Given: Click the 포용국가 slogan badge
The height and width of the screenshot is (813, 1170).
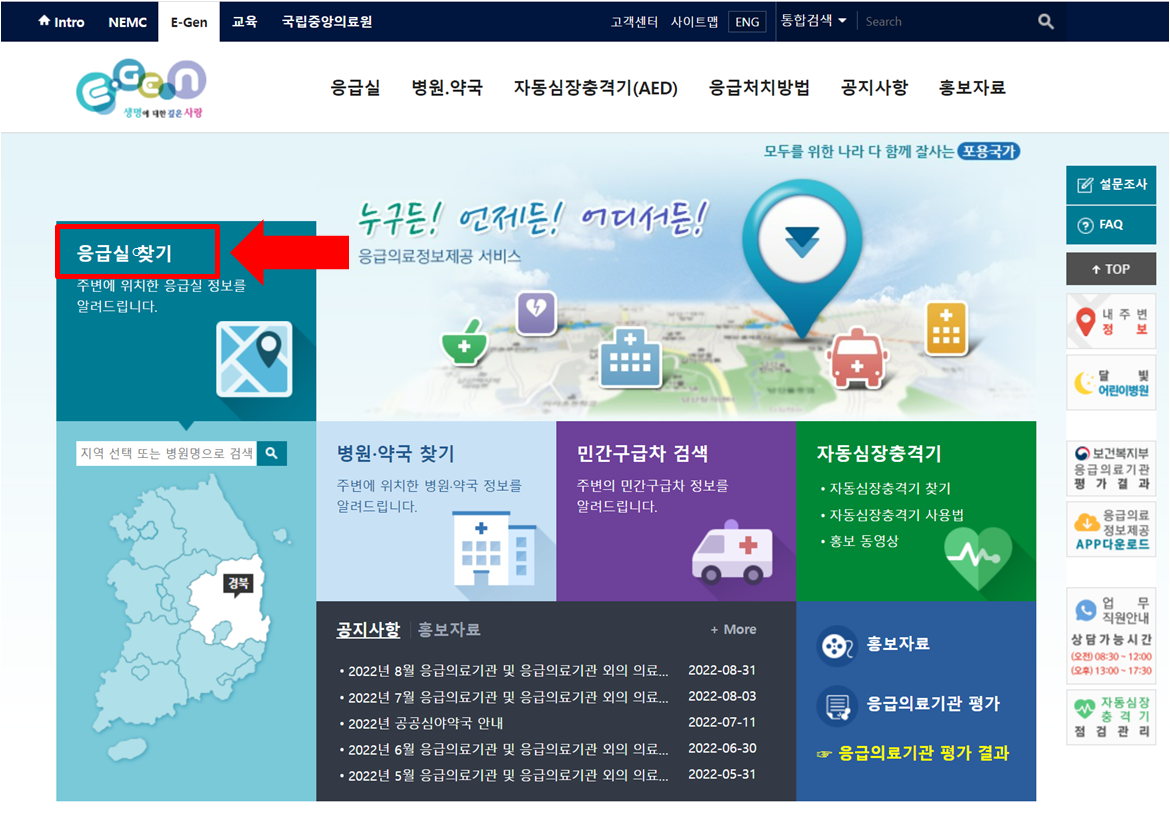Looking at the screenshot, I should click(x=989, y=151).
